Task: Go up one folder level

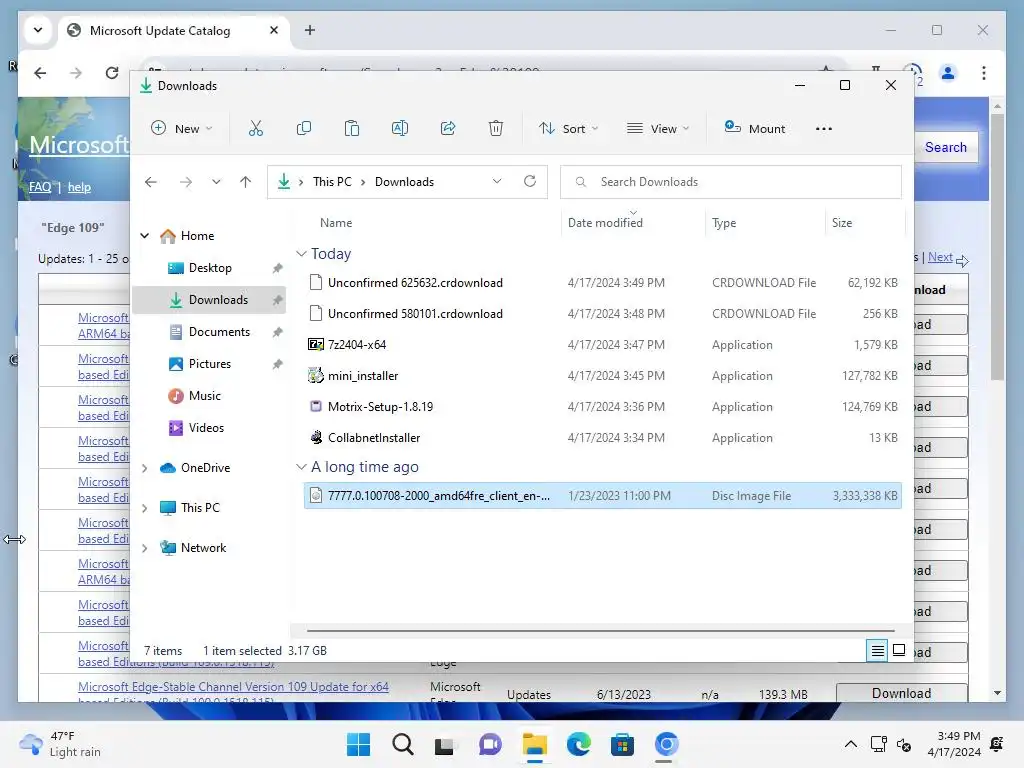Action: coord(246,182)
